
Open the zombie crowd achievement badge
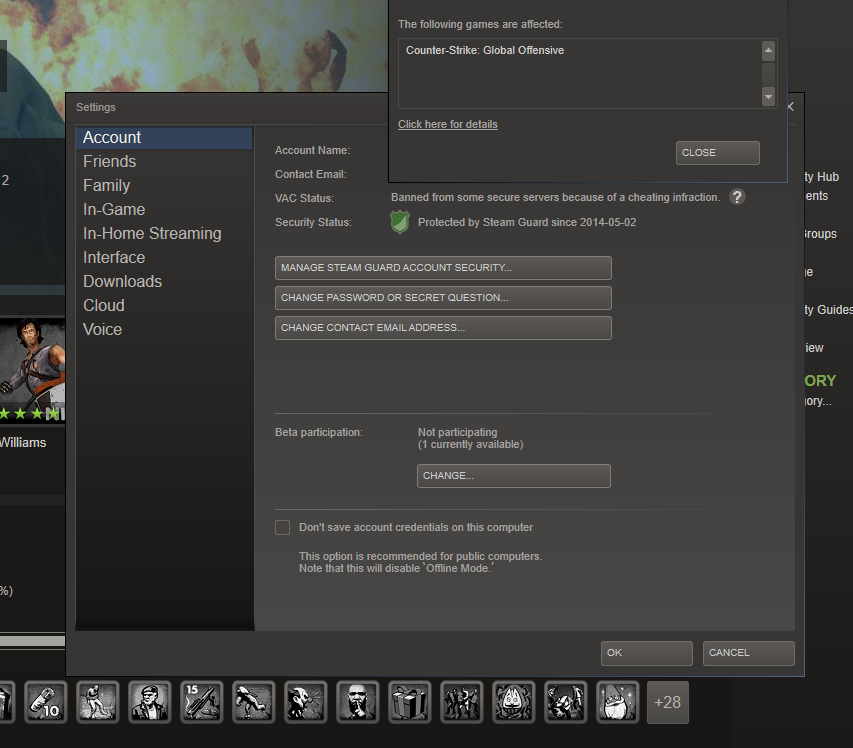(x=461, y=702)
